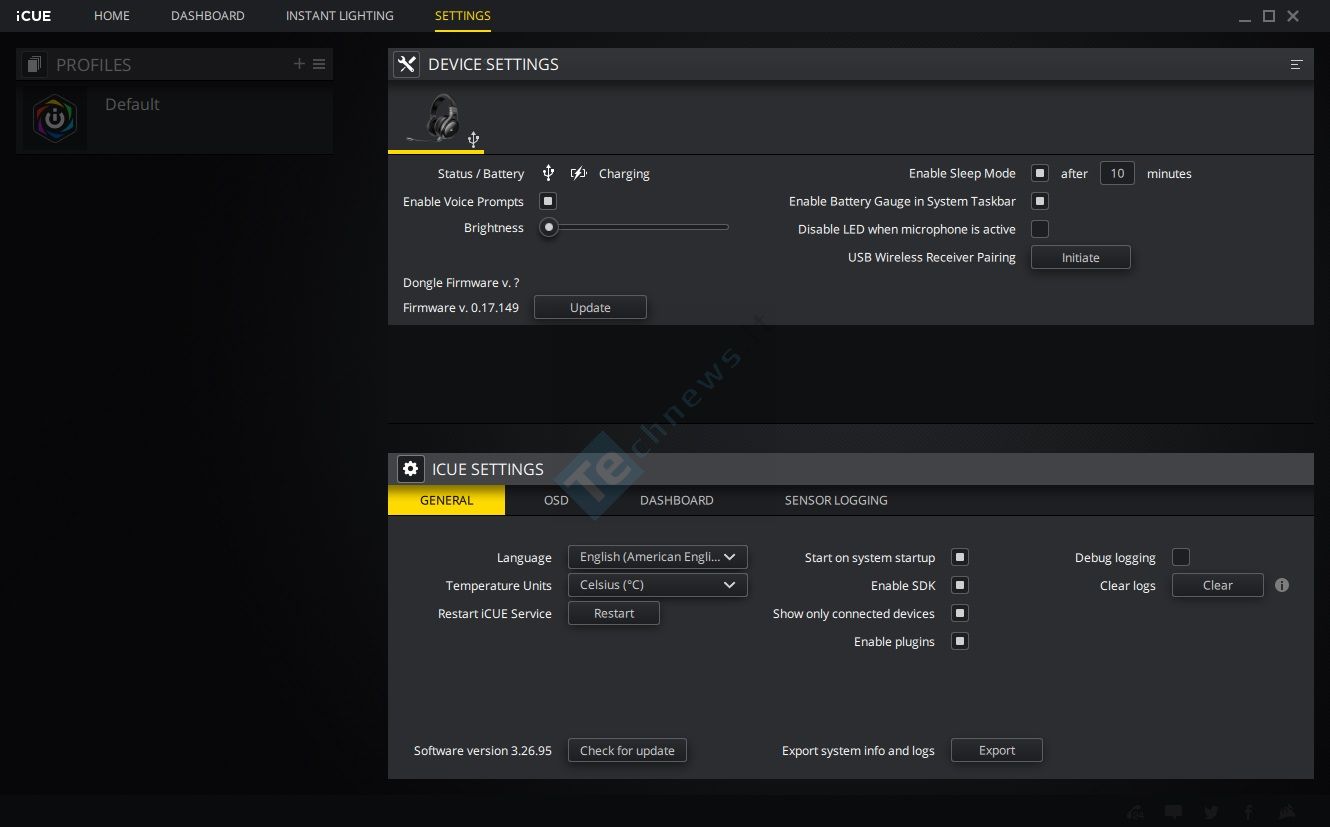This screenshot has height=827, width=1330.
Task: Click Firmware v. 0.17.149 text
Action: pyautogui.click(x=461, y=307)
